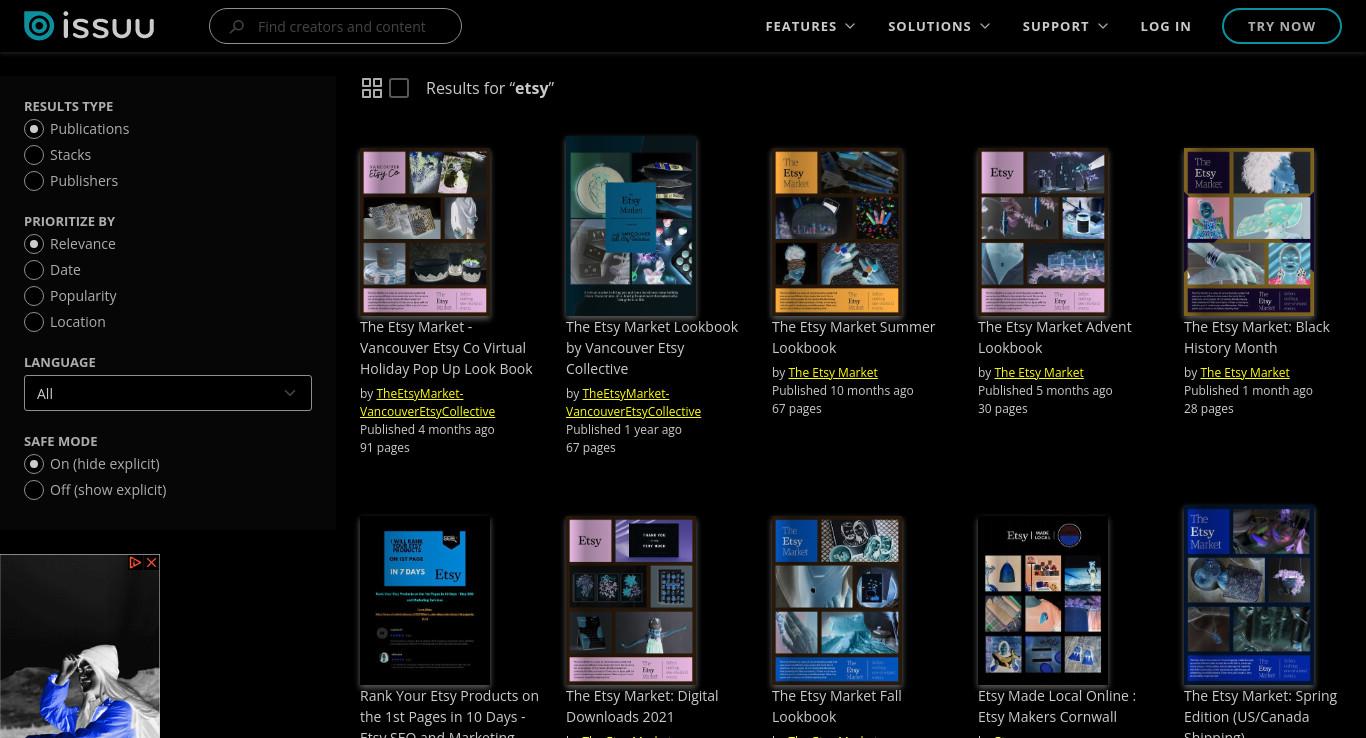Expand the Support menu

coord(1065,26)
